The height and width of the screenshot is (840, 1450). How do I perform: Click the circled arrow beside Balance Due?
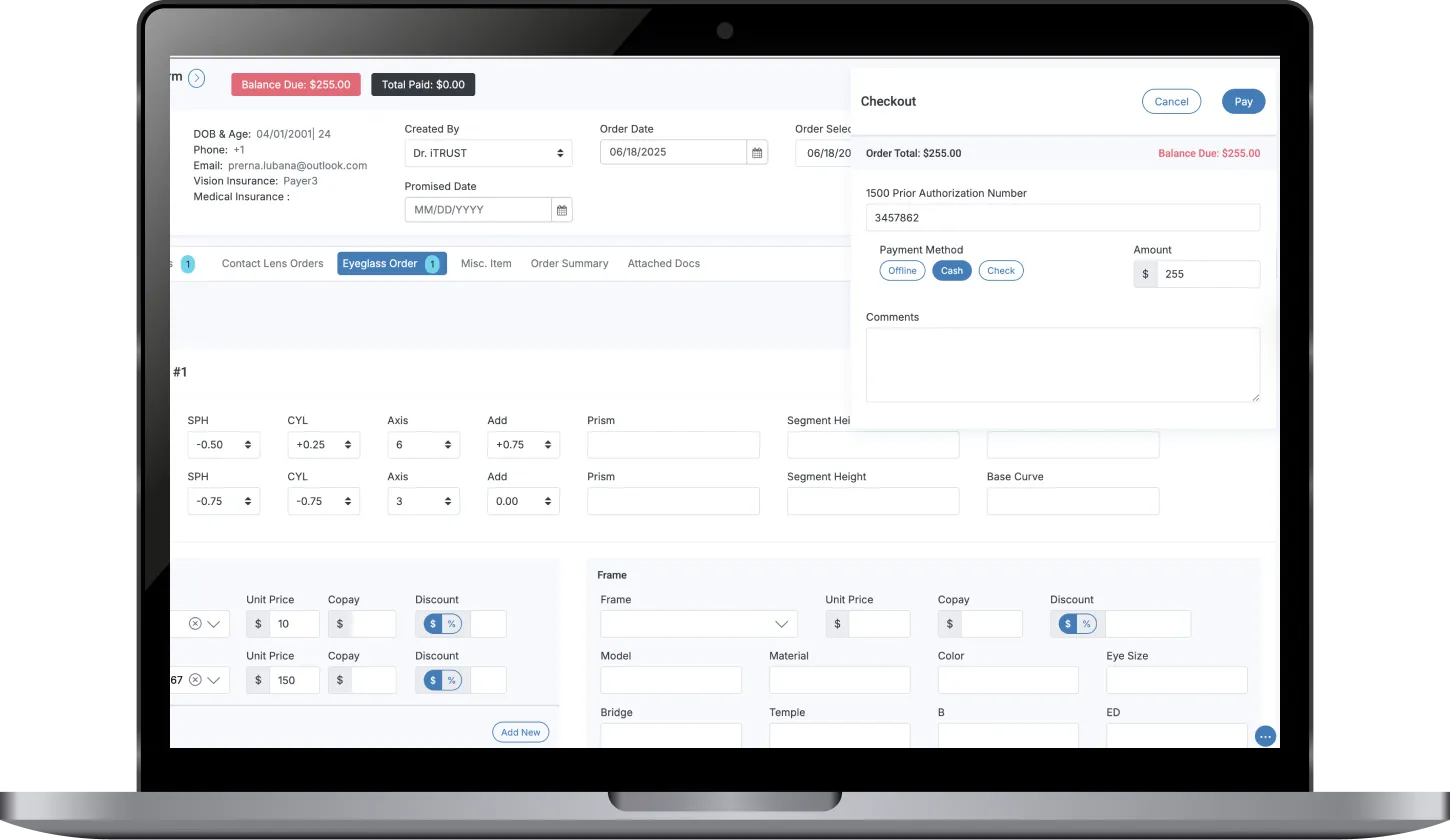[x=197, y=78]
